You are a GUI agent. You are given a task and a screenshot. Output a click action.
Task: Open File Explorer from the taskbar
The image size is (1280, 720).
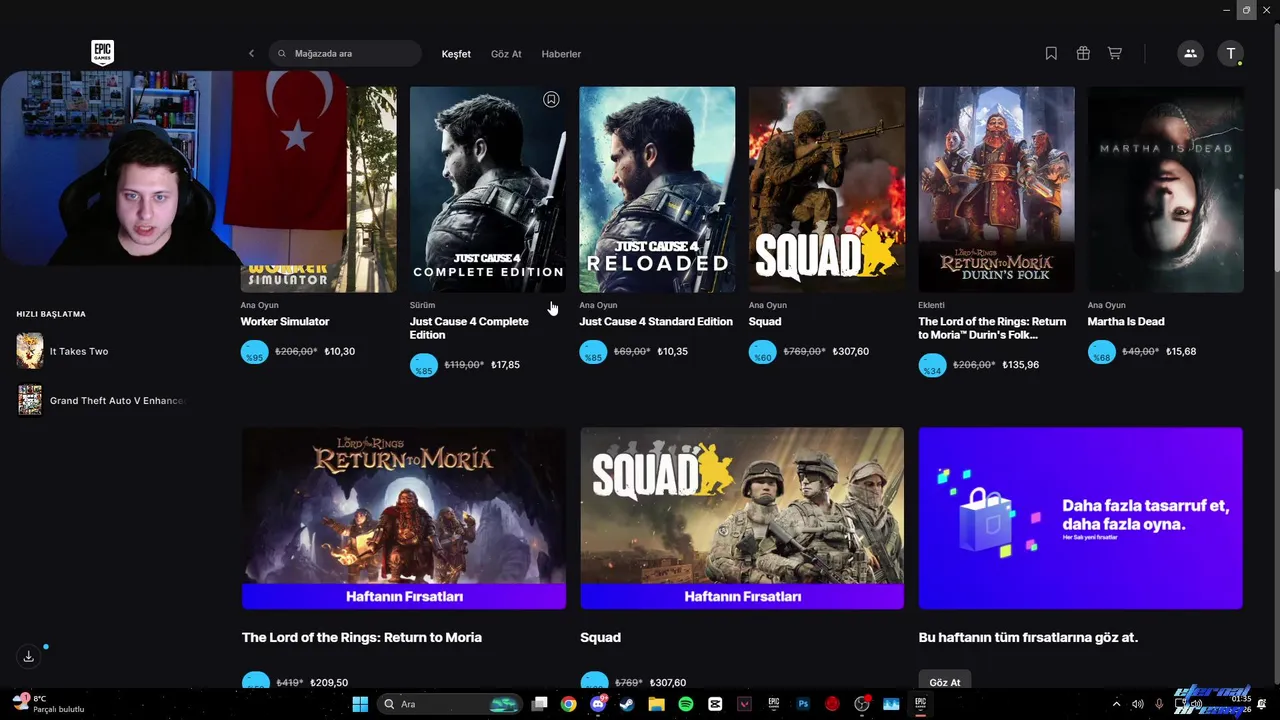tap(656, 704)
